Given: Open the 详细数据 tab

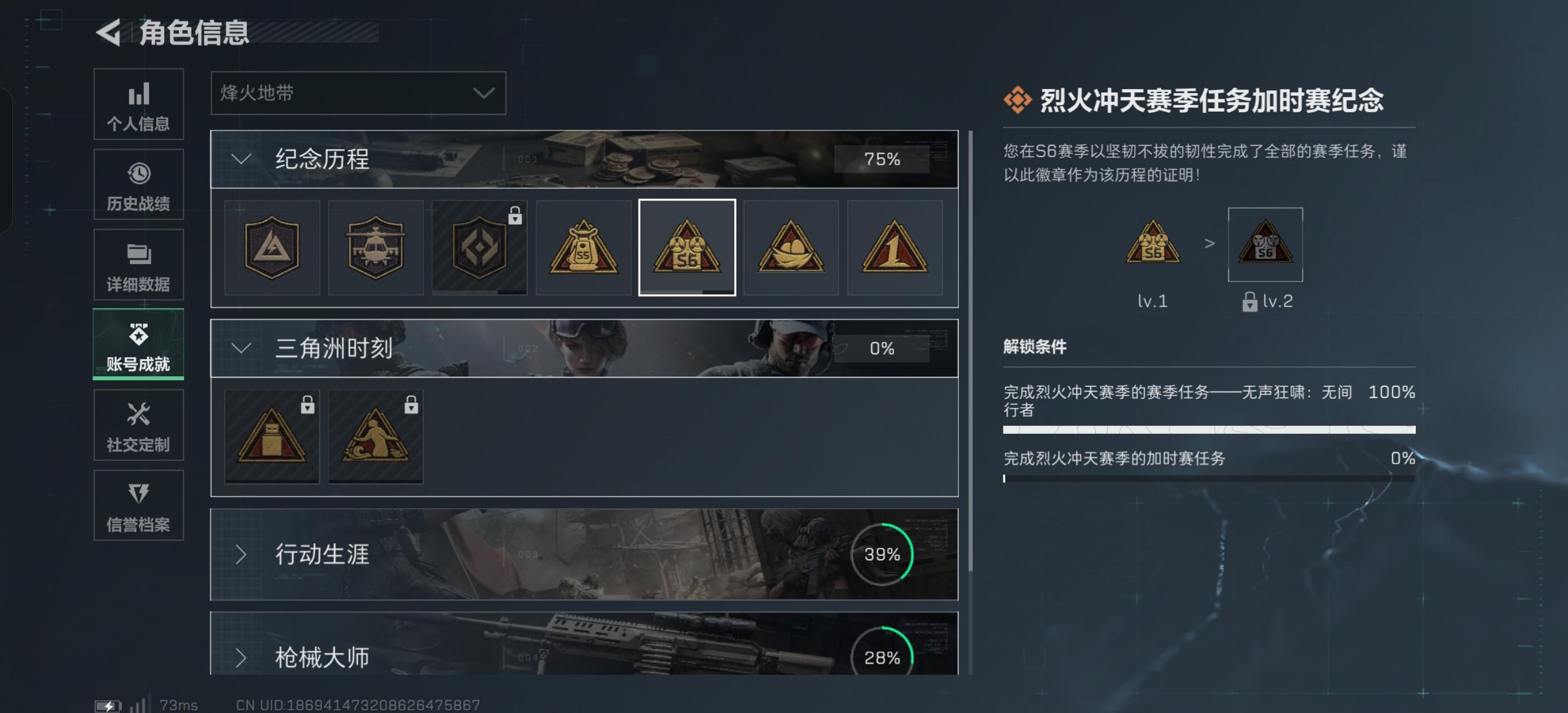Looking at the screenshot, I should [x=139, y=265].
